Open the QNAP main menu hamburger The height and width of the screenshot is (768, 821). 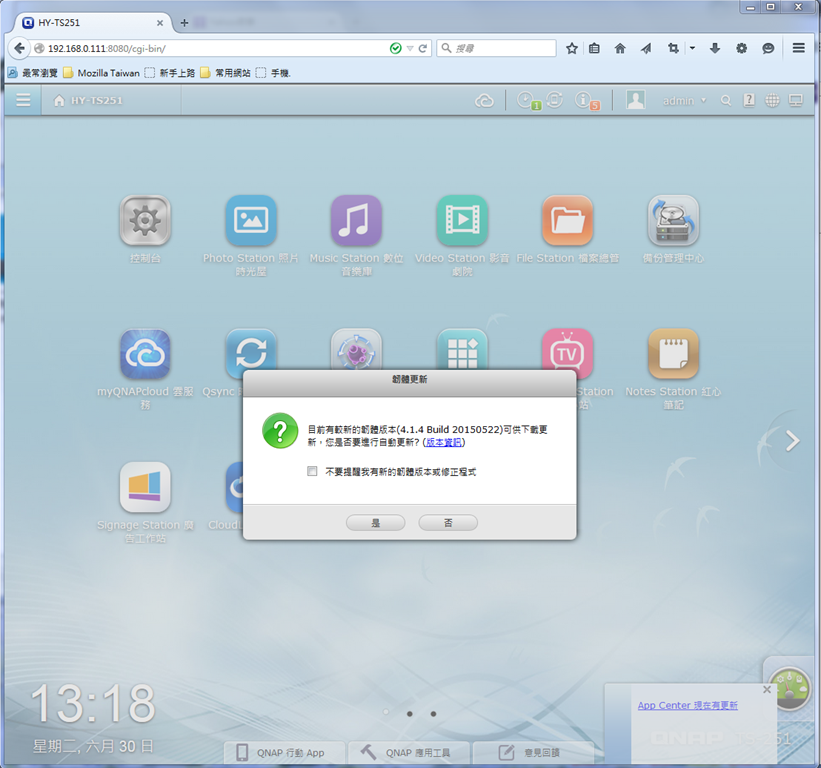click(23, 99)
